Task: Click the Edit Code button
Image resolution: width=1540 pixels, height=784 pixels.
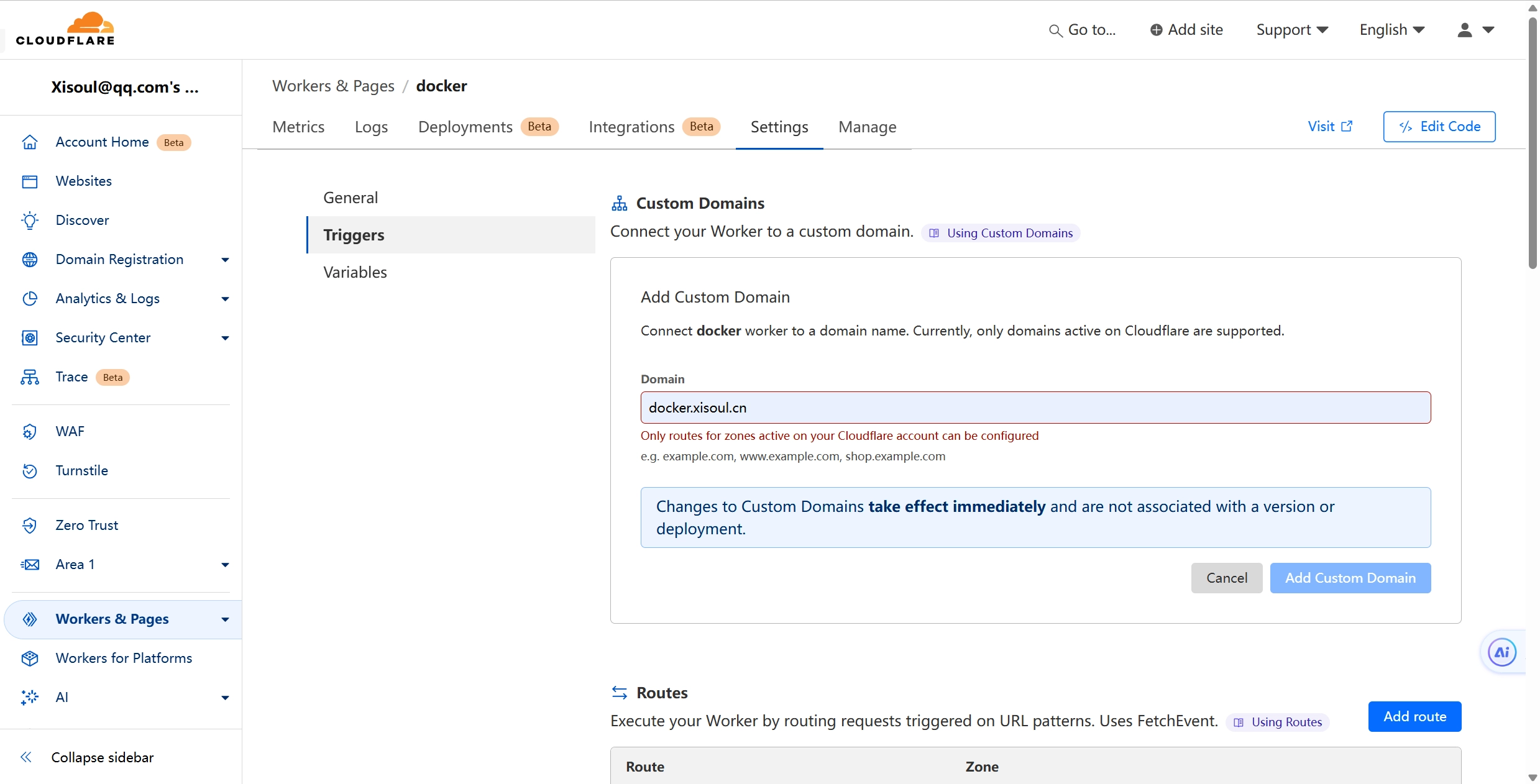Action: [x=1439, y=126]
